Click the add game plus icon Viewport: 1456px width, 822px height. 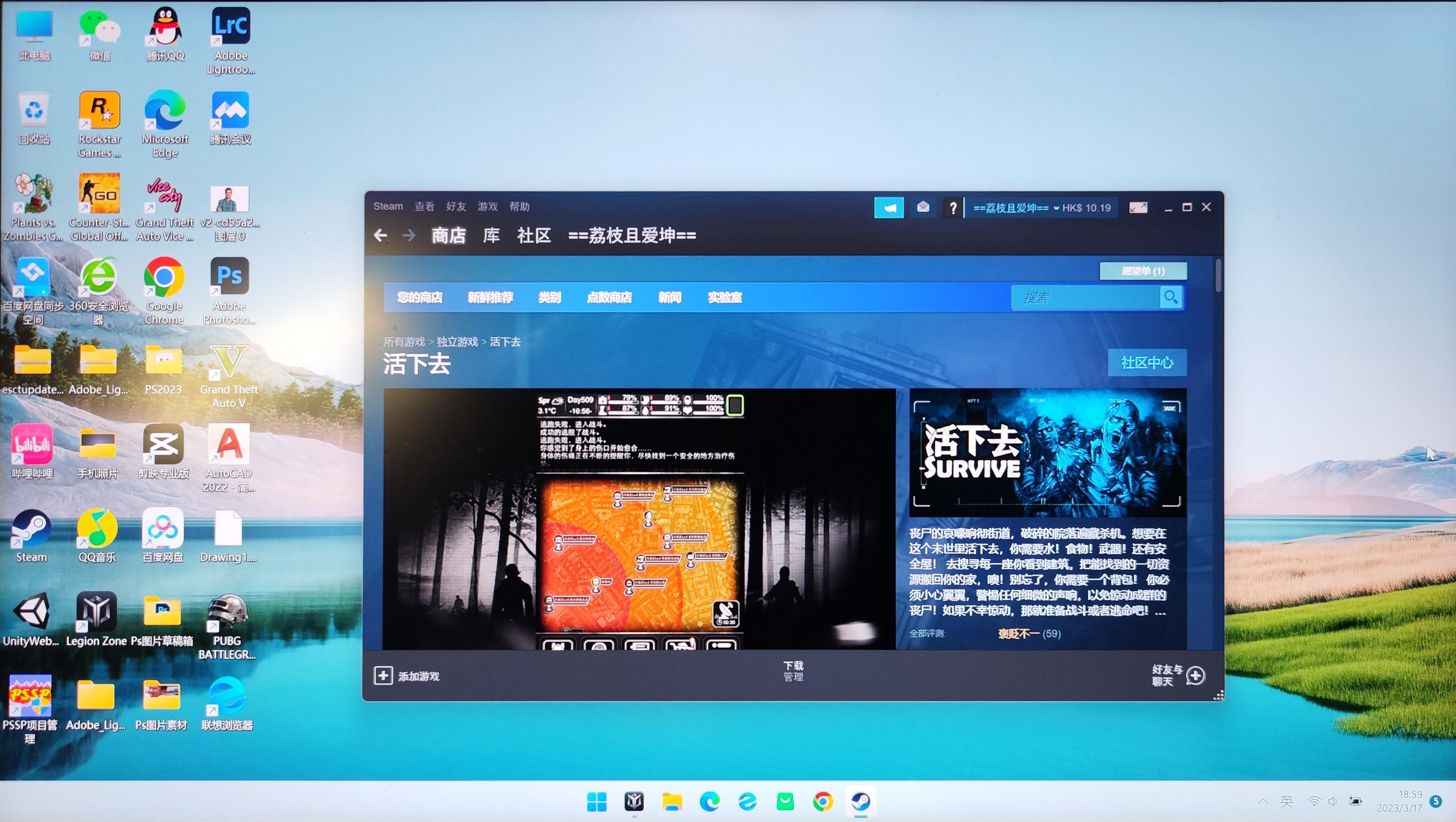[383, 676]
